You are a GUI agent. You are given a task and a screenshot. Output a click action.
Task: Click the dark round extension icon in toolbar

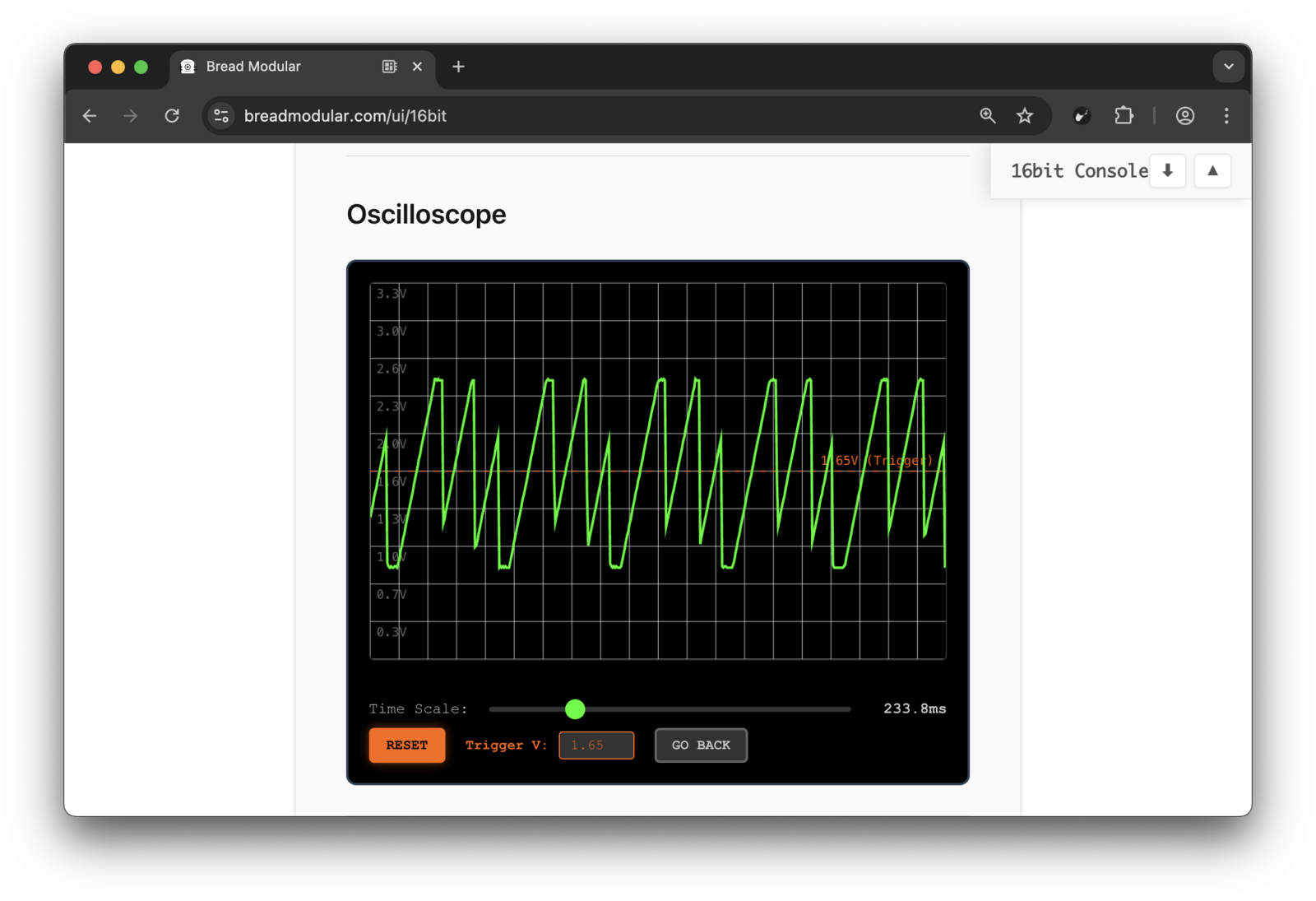pos(1082,116)
